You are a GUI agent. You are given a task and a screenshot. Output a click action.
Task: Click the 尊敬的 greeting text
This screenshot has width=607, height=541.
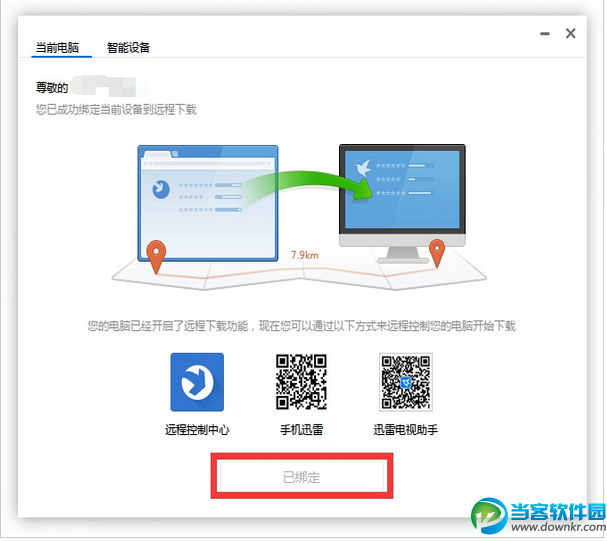(52, 87)
